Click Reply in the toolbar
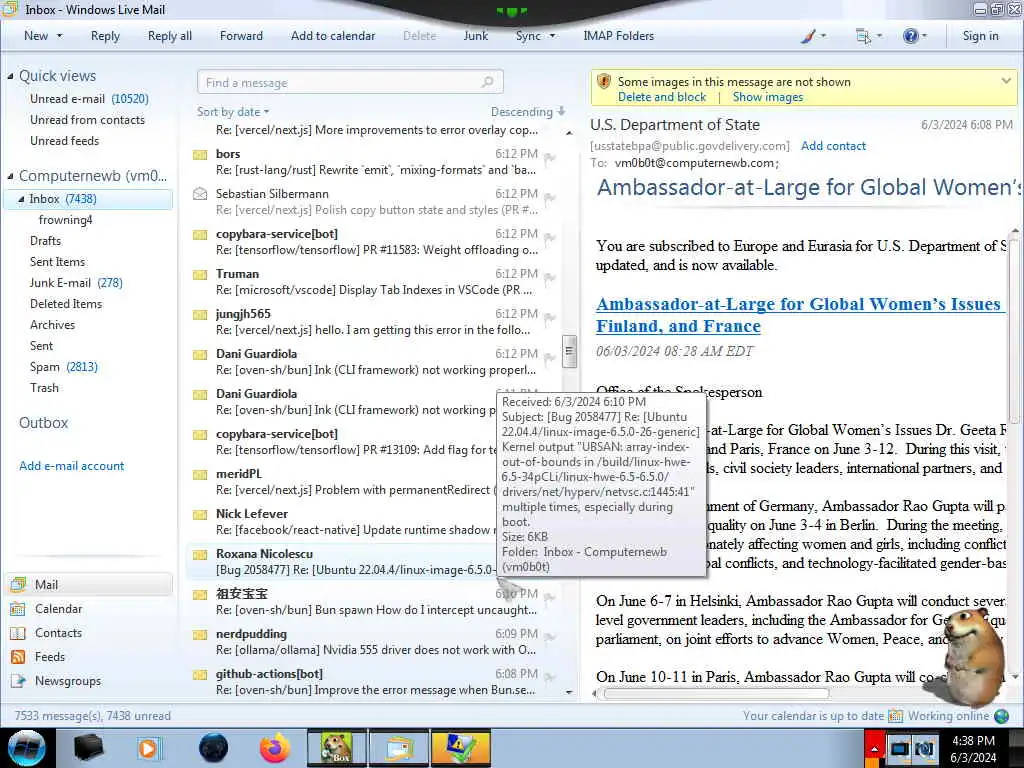The image size is (1024, 768). (105, 36)
